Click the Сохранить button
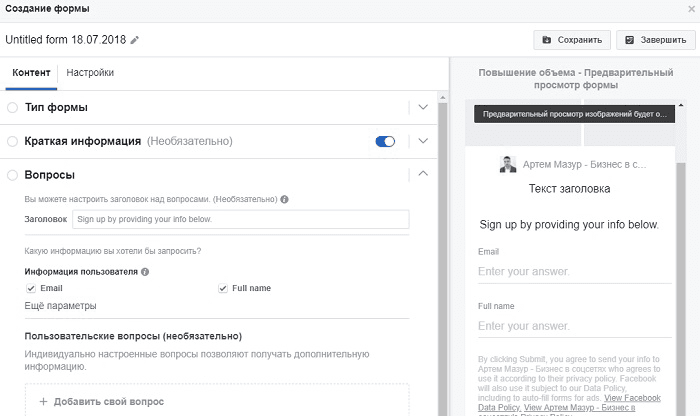 click(x=572, y=40)
